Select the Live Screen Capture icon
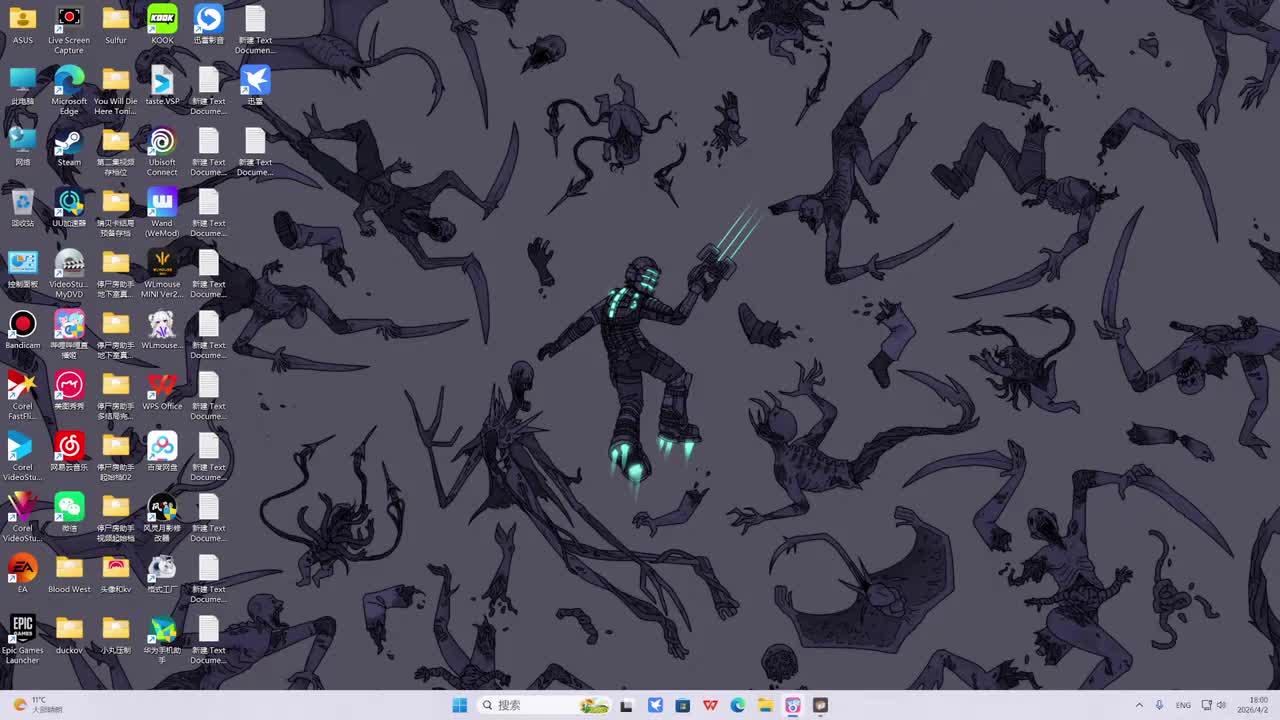The width and height of the screenshot is (1280, 720). click(69, 30)
